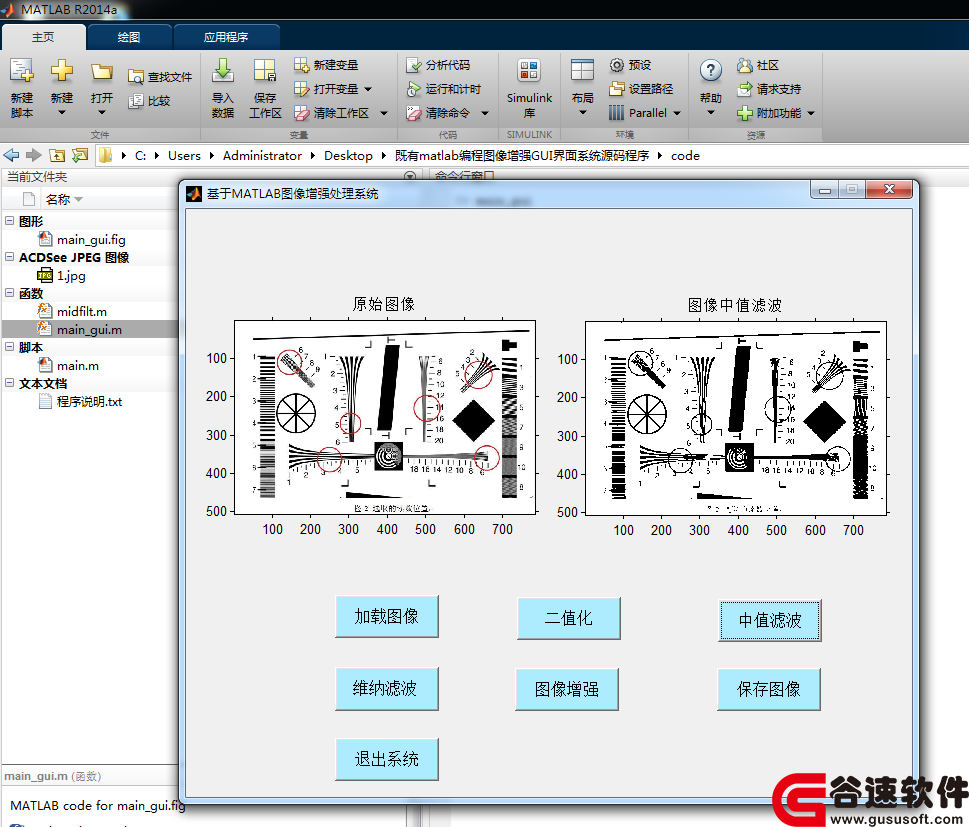Collapse the ACDSee JPEG 图像 group

pyautogui.click(x=9, y=257)
